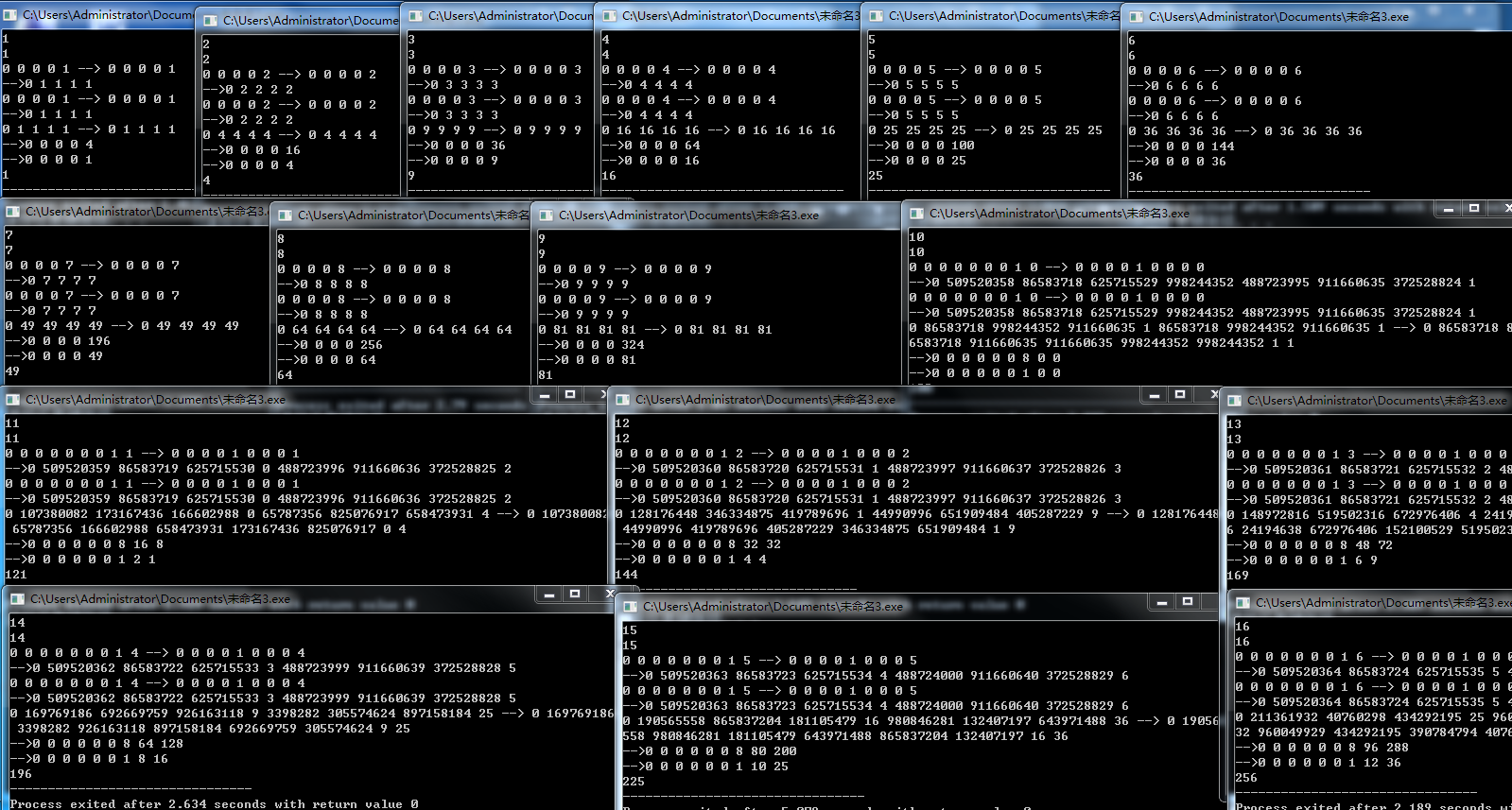1512x810 pixels.
Task: Close the console window showing result 196
Action: (x=609, y=595)
